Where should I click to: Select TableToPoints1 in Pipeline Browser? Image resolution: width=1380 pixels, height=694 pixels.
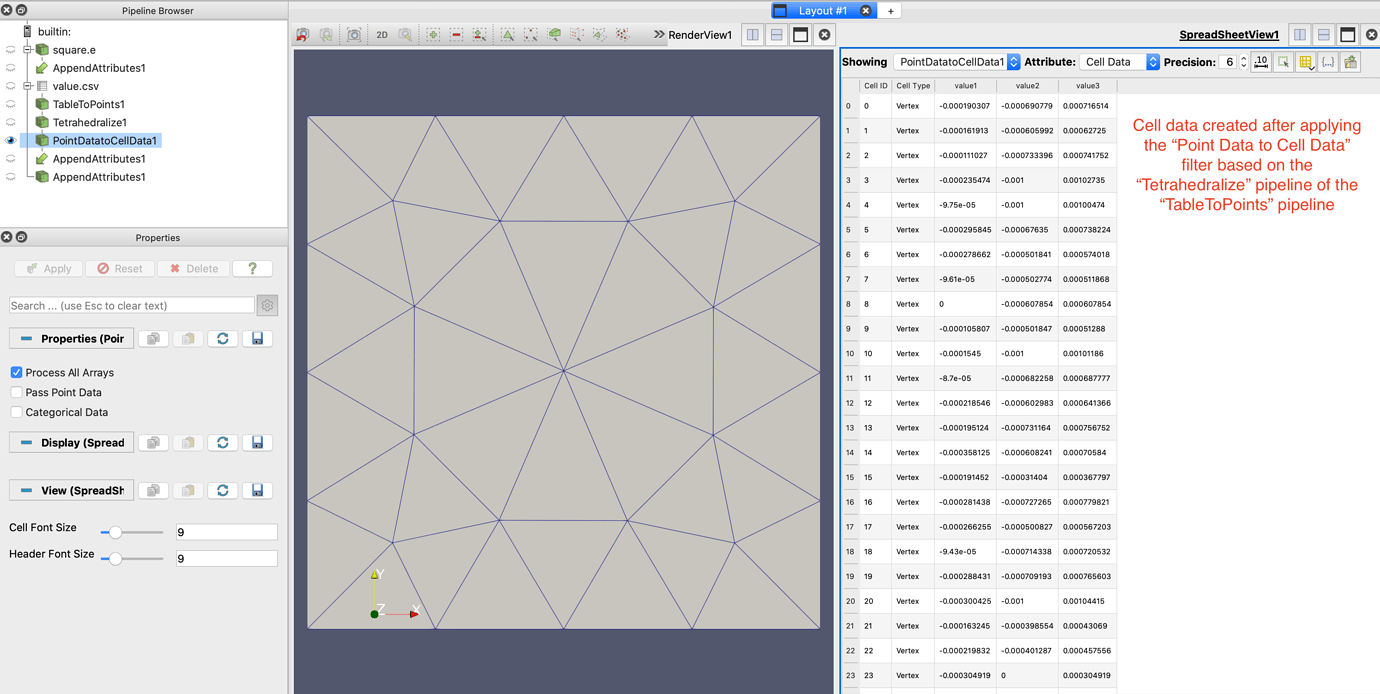(88, 104)
